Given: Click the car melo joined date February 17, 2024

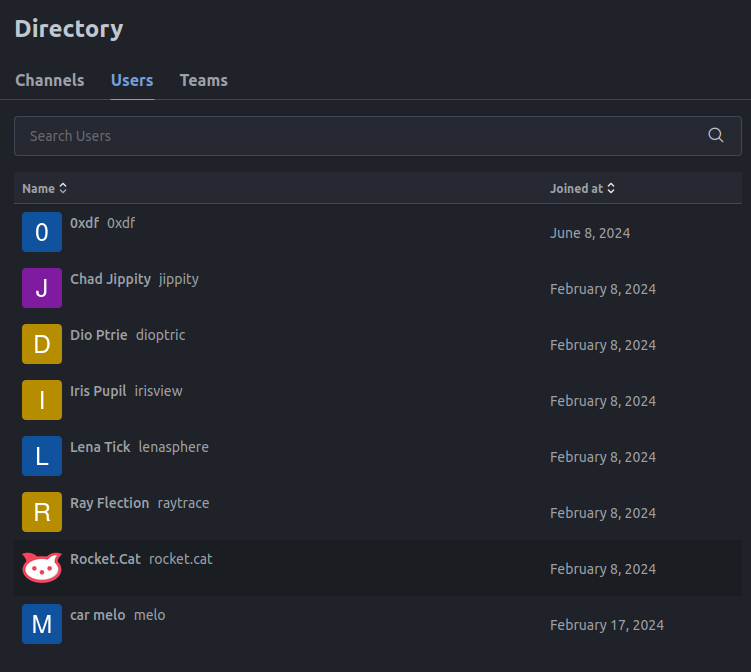Looking at the screenshot, I should (x=606, y=625).
